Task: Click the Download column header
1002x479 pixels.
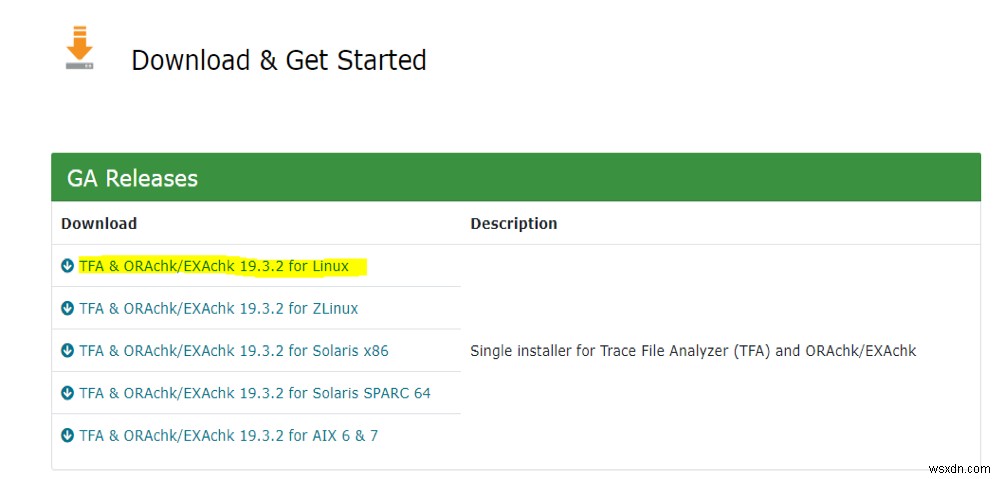Action: 99,223
